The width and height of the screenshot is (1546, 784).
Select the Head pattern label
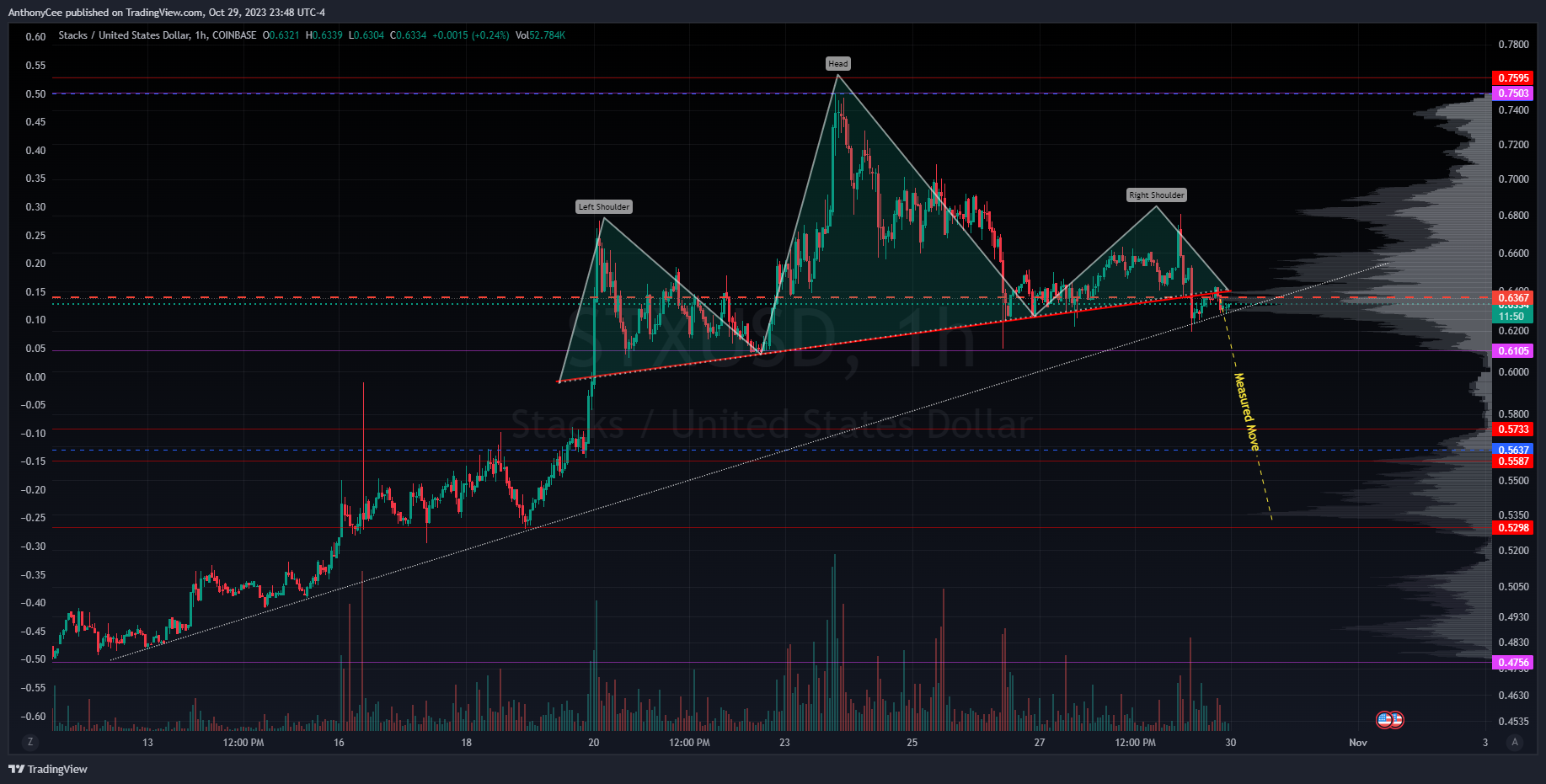838,63
